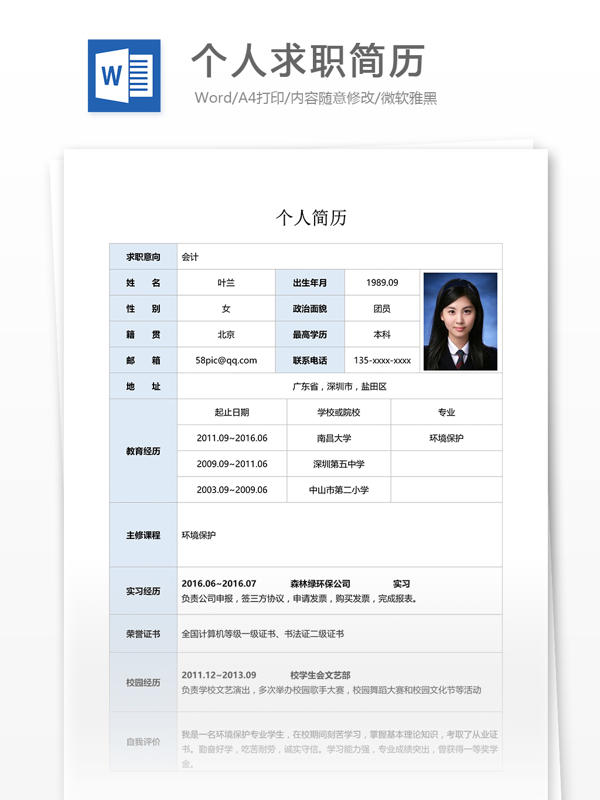Click the gender value 女

[226, 309]
